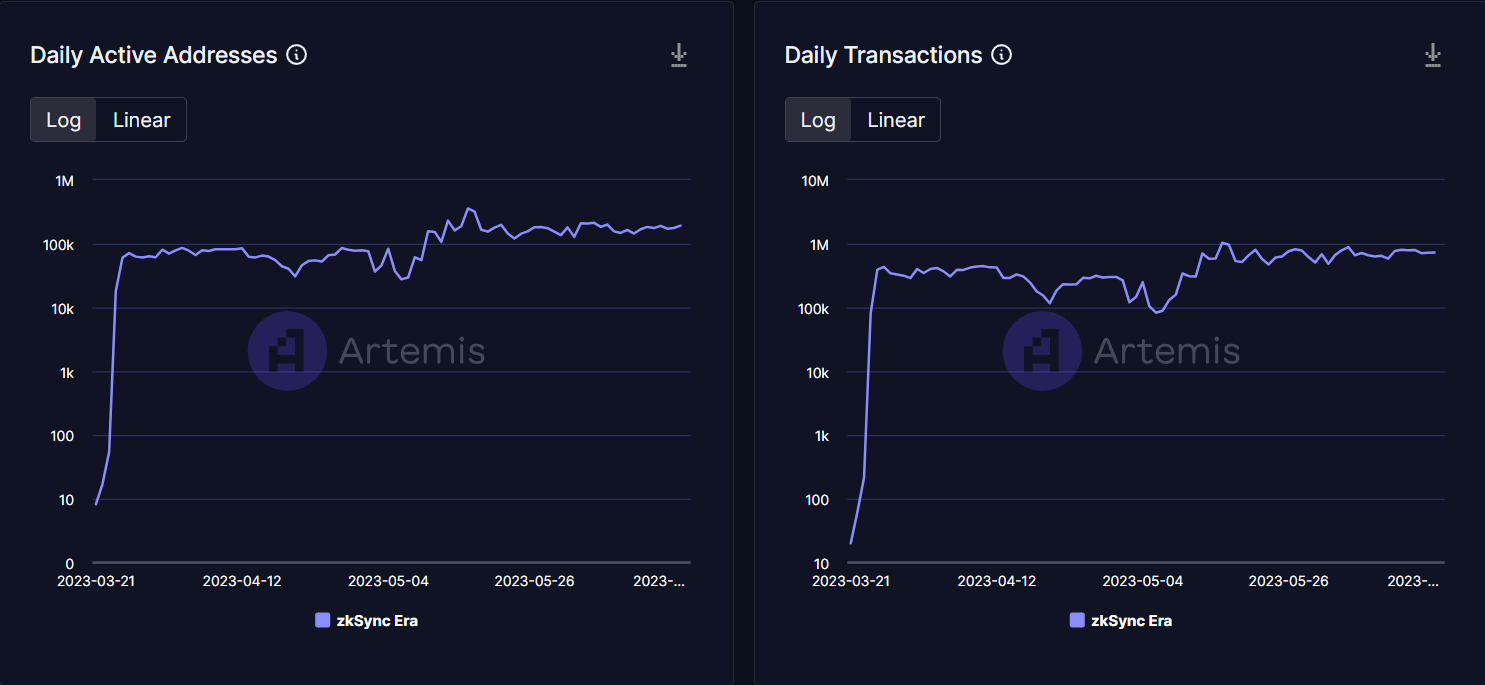Select Linear scale on Daily Transactions
The image size is (1485, 685).
(x=895, y=120)
